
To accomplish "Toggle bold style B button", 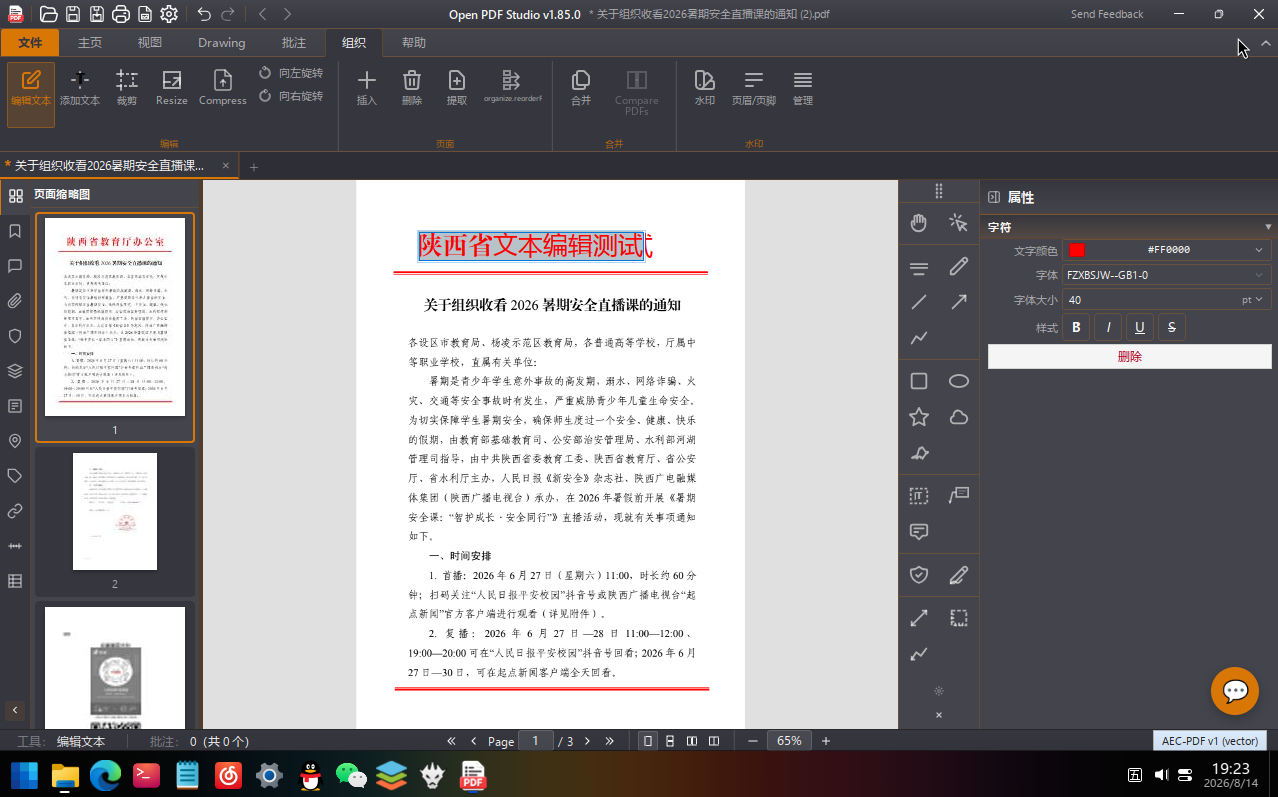I will click(1076, 327).
